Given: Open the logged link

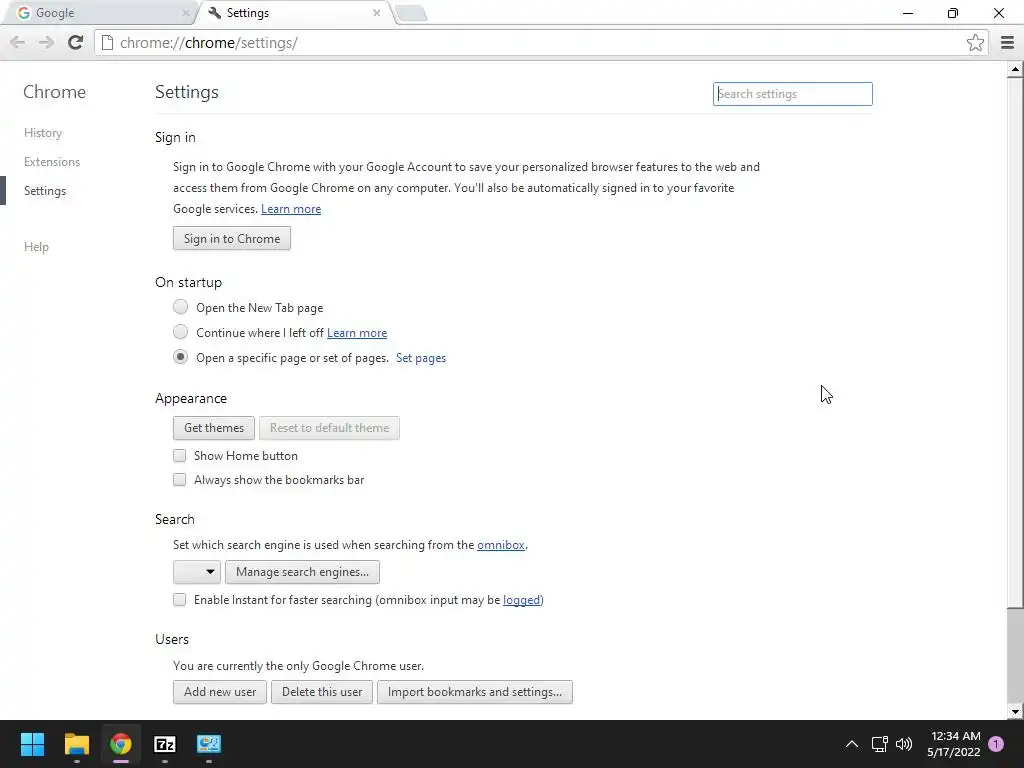Looking at the screenshot, I should (x=522, y=600).
